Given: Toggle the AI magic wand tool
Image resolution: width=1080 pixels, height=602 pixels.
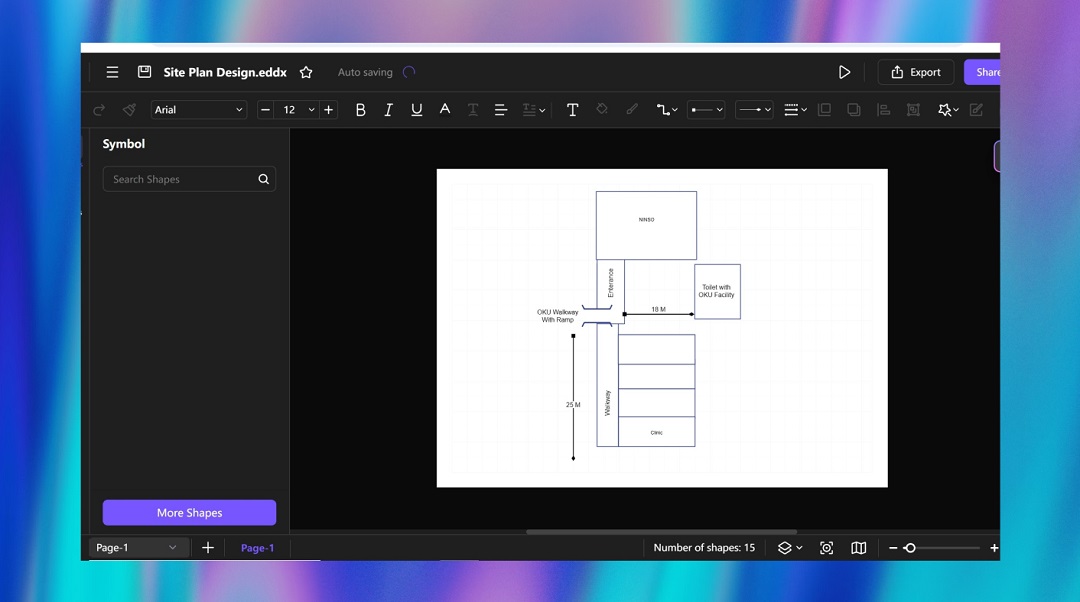Looking at the screenshot, I should (x=945, y=110).
